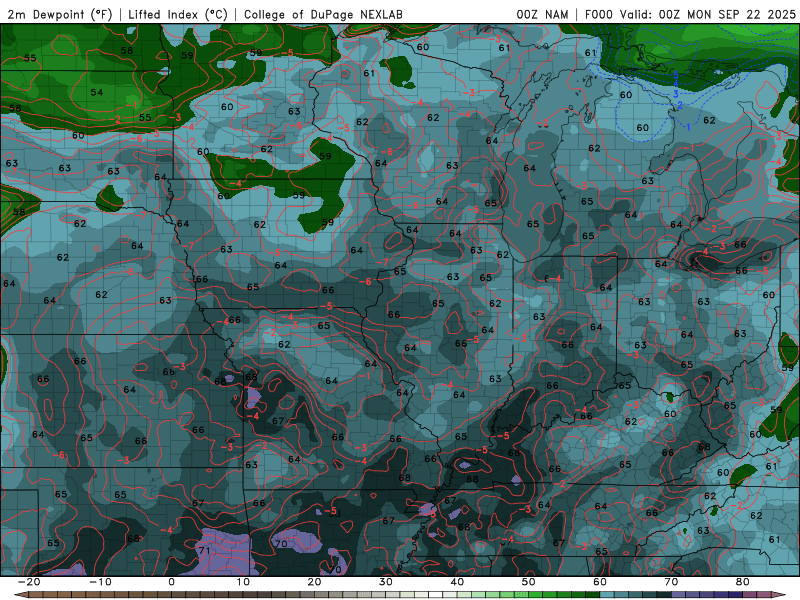Click the 40 label on the color scale
800x600 pixels.
click(457, 582)
